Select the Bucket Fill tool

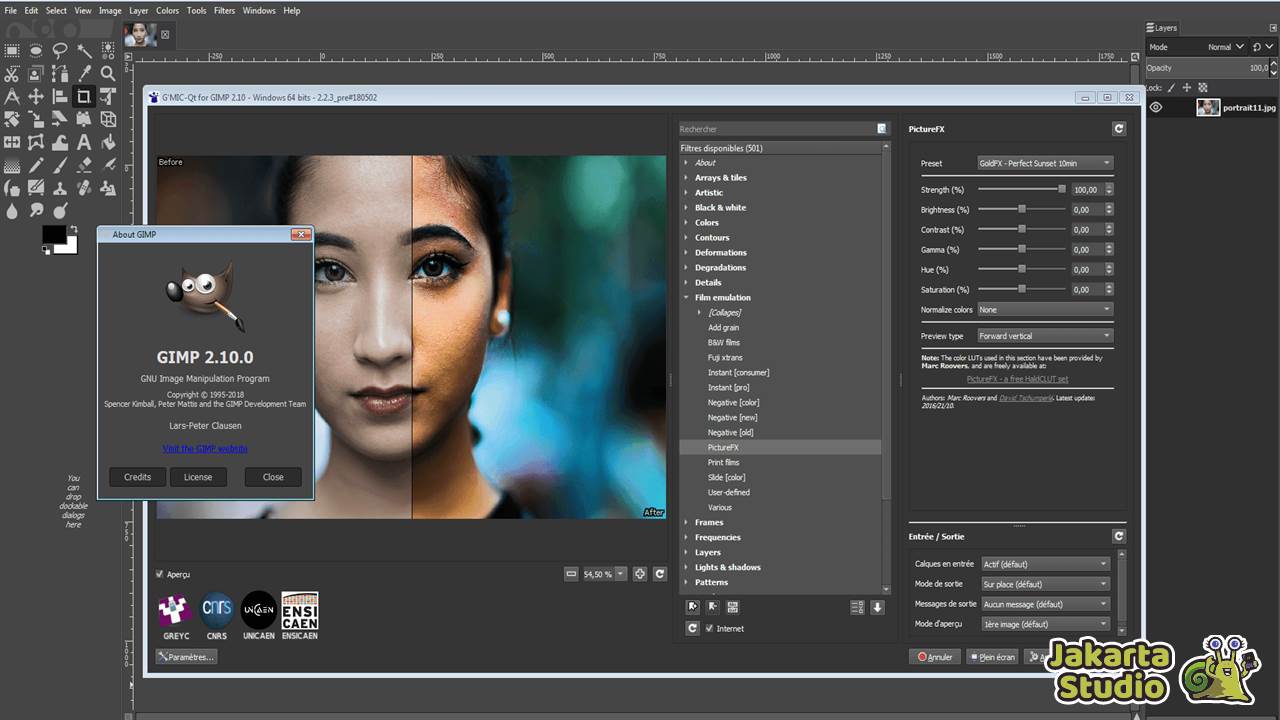pos(108,143)
